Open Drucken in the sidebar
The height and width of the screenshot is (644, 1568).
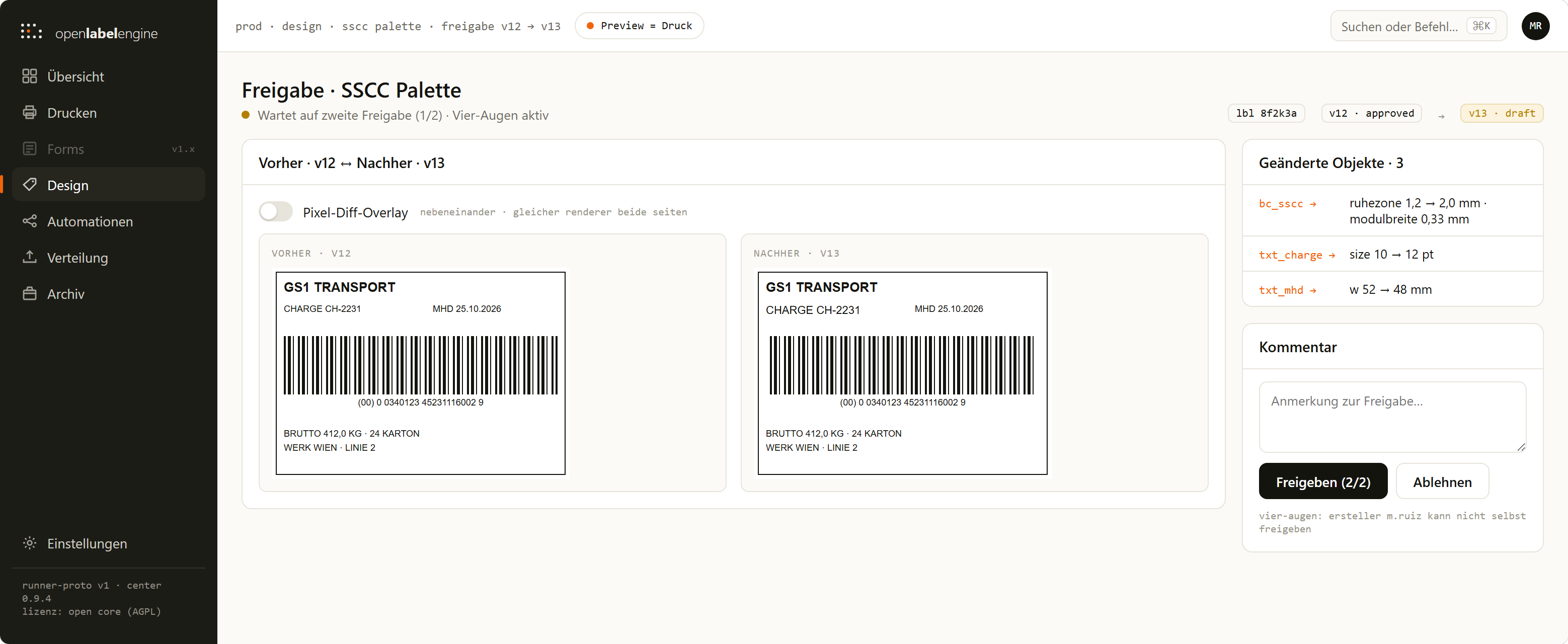[108, 113]
